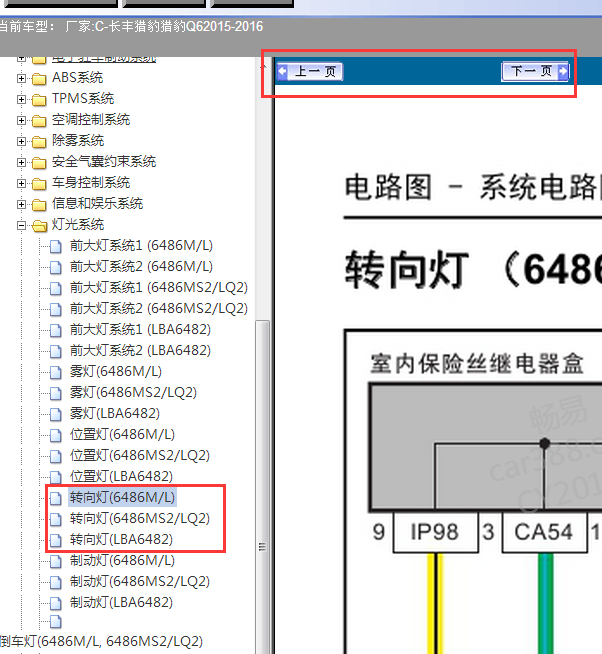Open 制动灯(6486MS2/LQ2) diagram
Viewport: 602px width, 654px height.
[140, 582]
